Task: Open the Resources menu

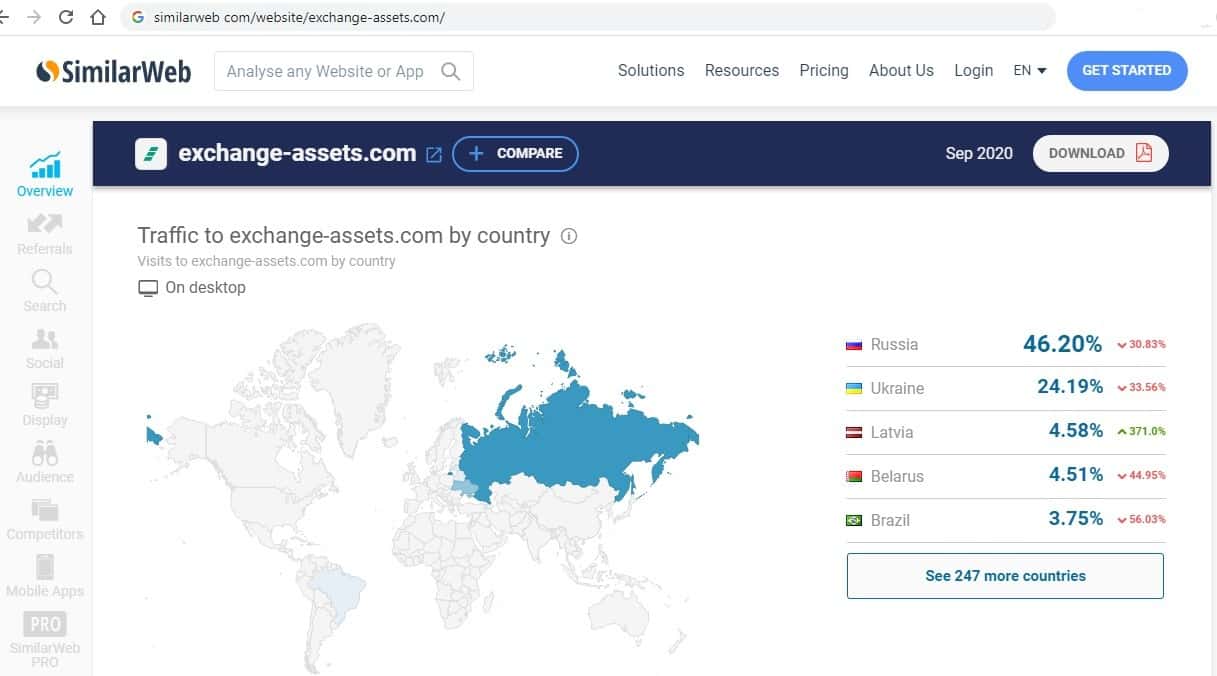Action: (x=742, y=71)
